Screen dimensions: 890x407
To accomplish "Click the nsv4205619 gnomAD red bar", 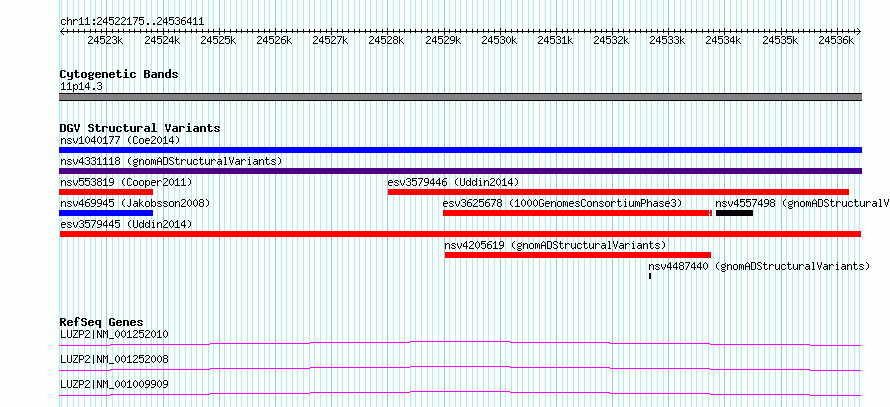I will pyautogui.click(x=578, y=255).
